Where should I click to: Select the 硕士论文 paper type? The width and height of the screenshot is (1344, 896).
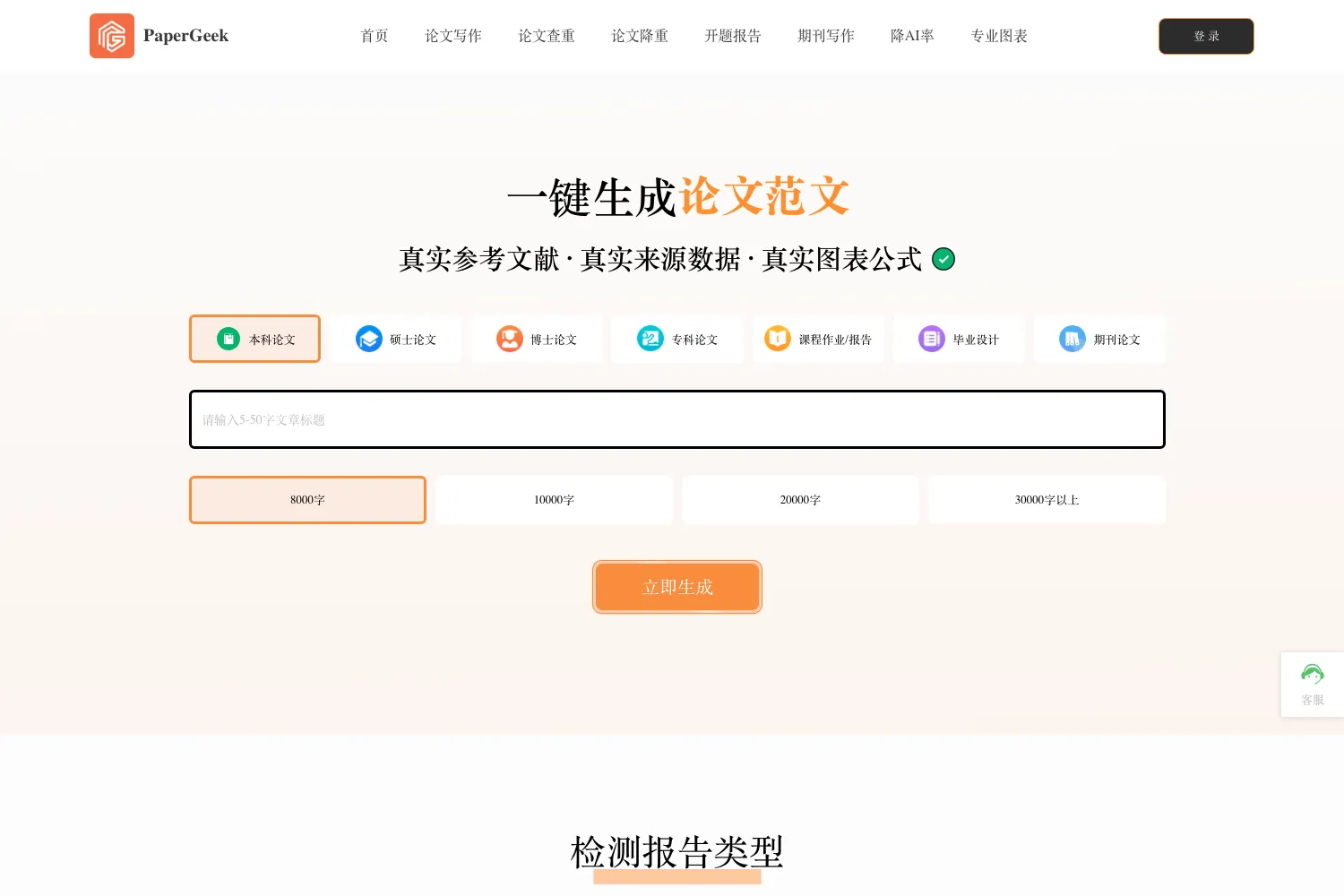pyautogui.click(x=395, y=339)
